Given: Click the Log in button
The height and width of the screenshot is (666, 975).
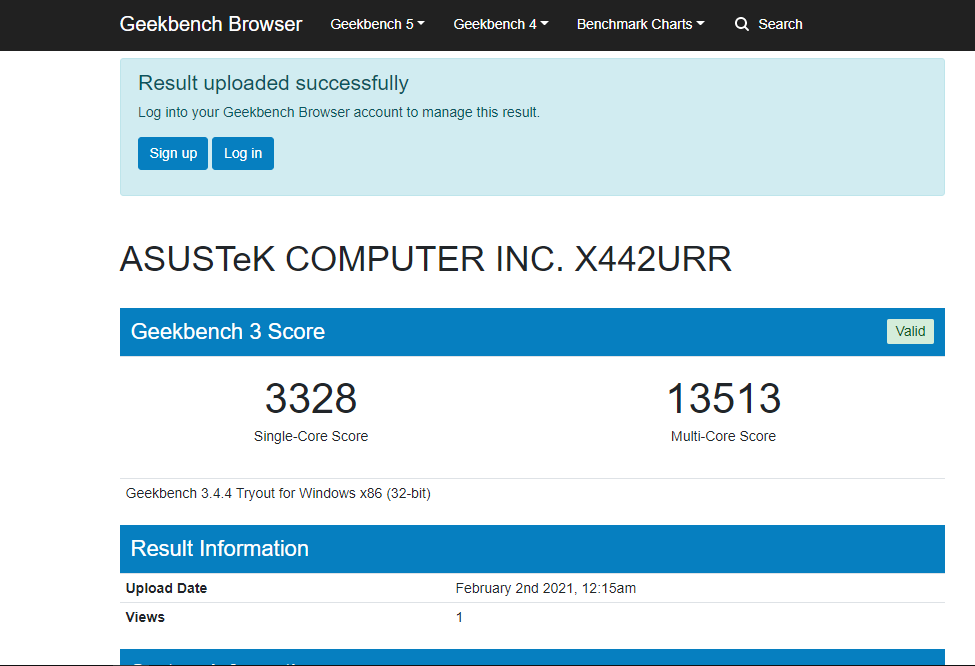Looking at the screenshot, I should 243,154.
